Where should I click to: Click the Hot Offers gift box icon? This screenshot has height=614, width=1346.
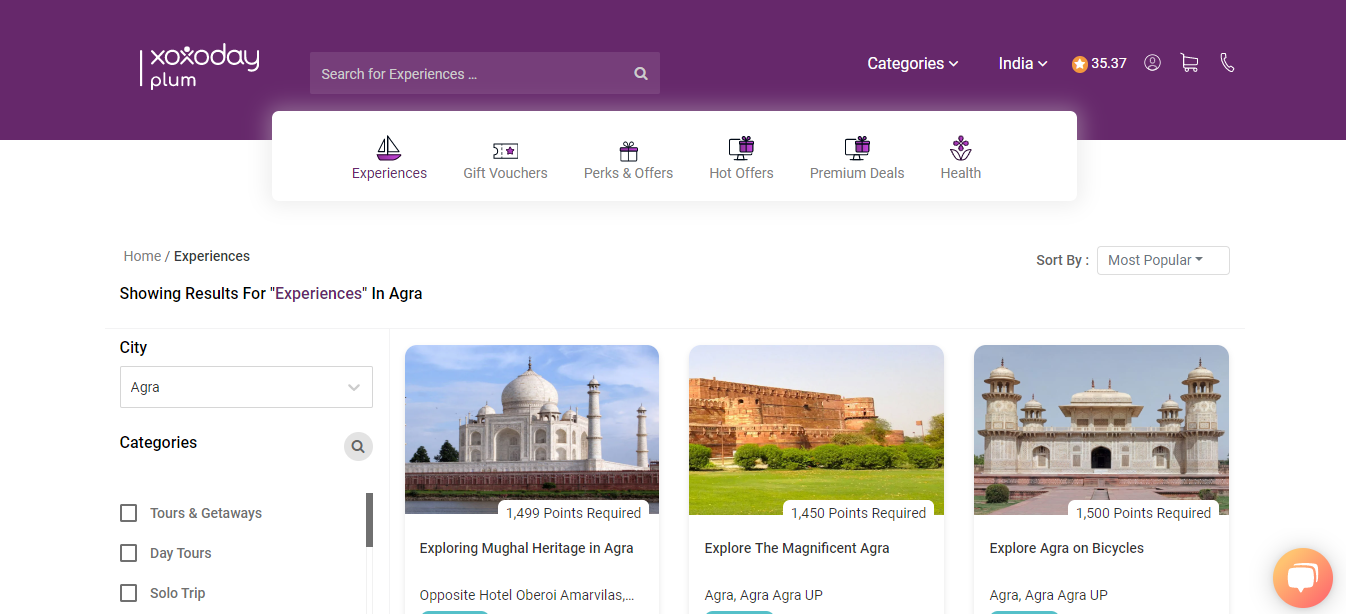pyautogui.click(x=741, y=148)
